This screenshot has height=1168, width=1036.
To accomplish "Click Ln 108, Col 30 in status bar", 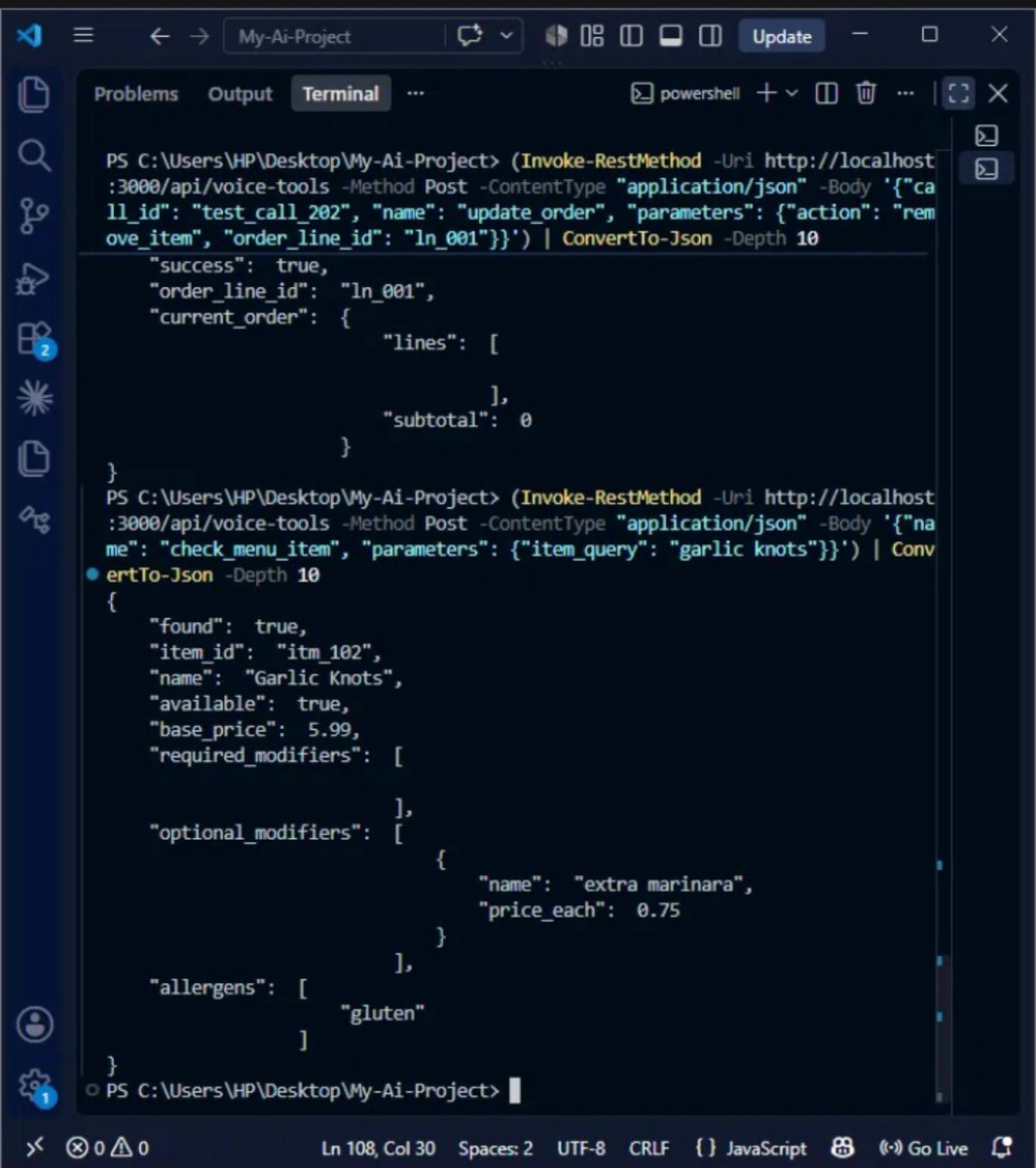I will tap(379, 1148).
